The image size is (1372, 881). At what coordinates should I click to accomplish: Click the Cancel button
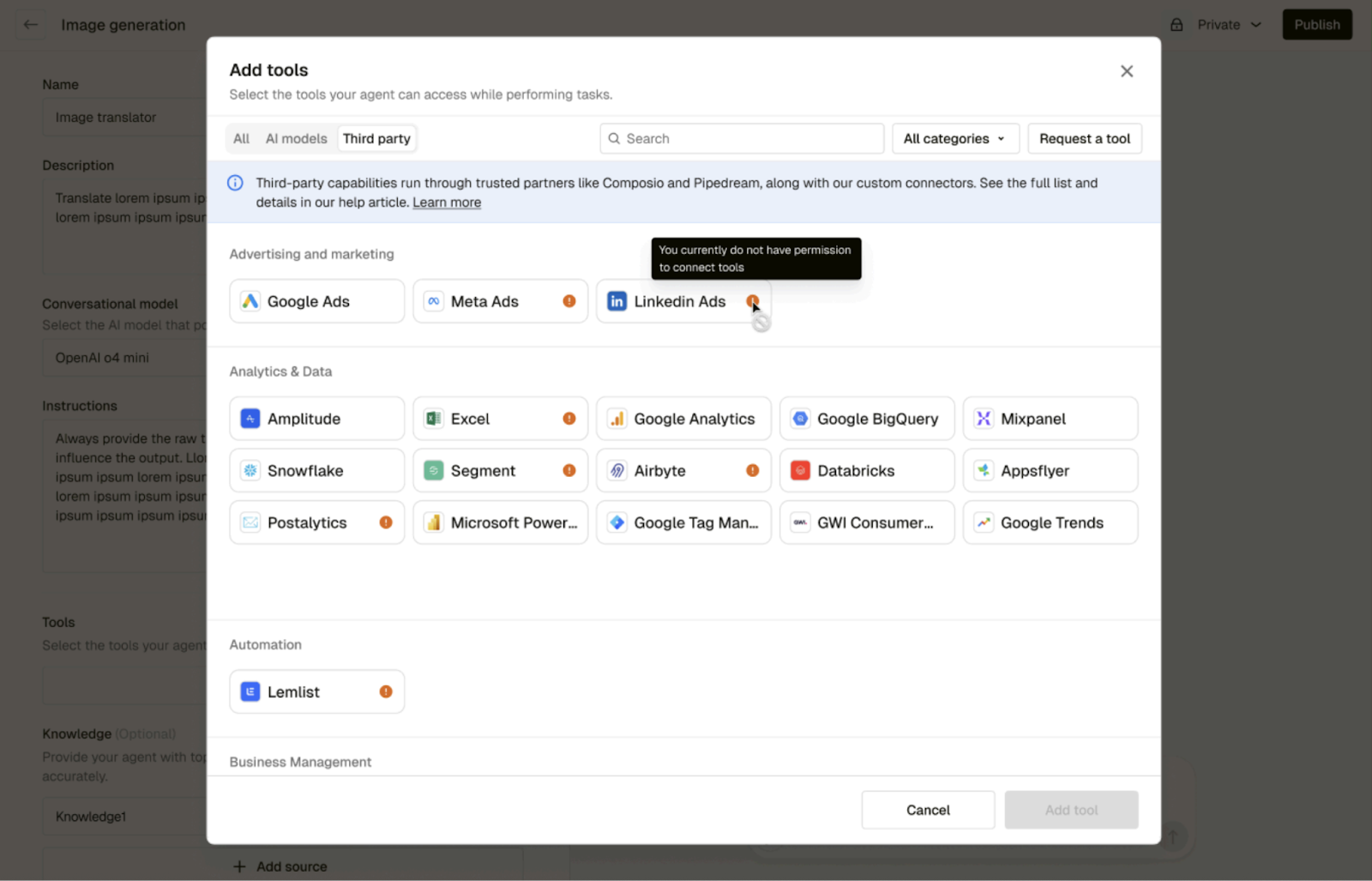tap(928, 810)
